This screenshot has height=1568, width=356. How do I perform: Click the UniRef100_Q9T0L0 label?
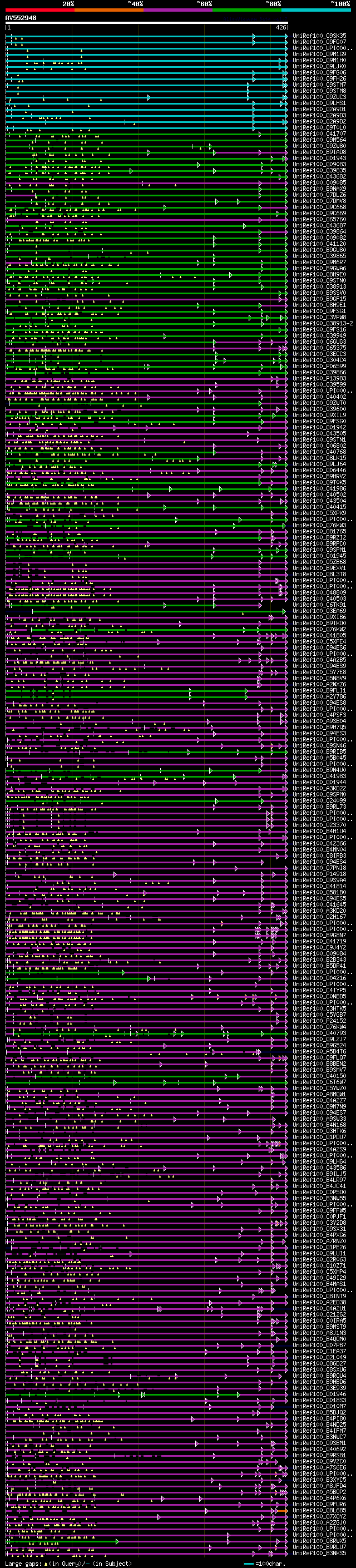click(x=319, y=128)
